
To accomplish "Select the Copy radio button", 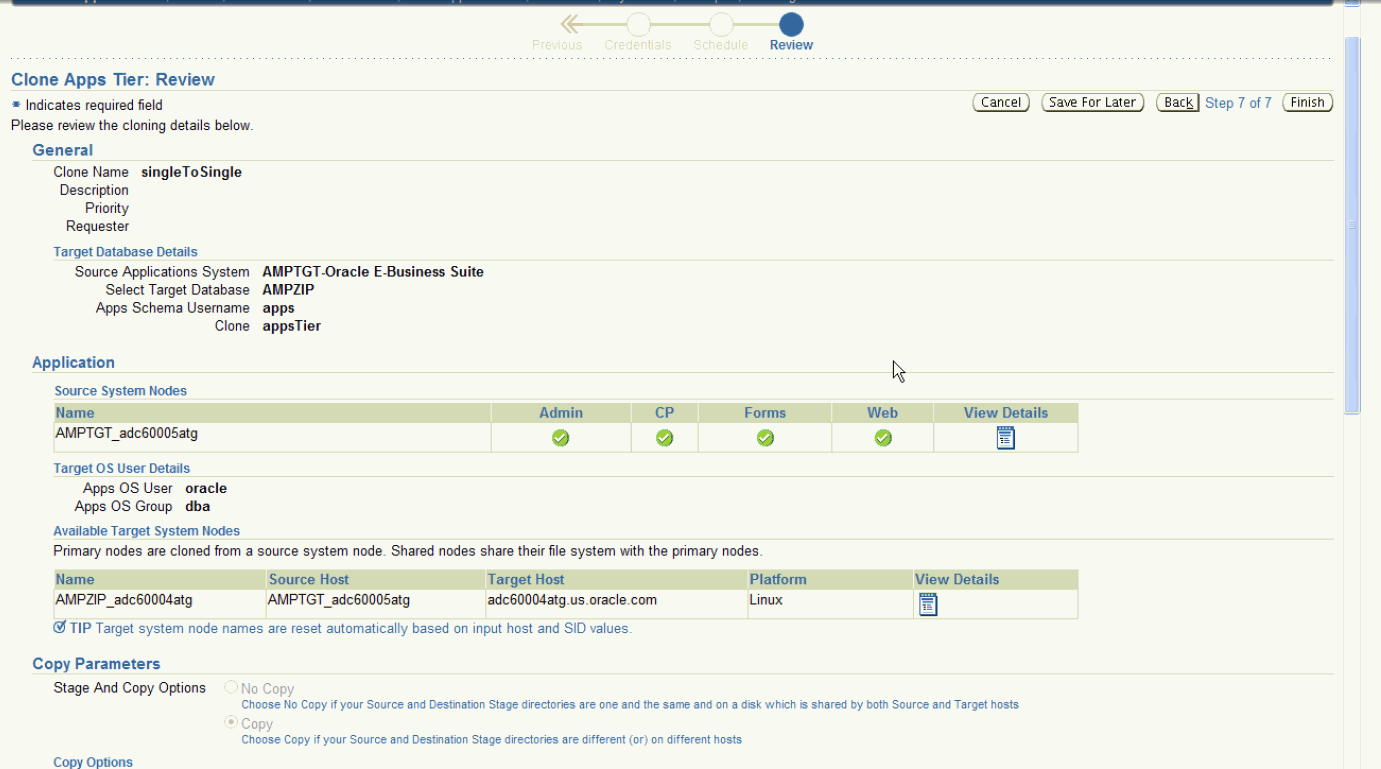I will pyautogui.click(x=232, y=722).
